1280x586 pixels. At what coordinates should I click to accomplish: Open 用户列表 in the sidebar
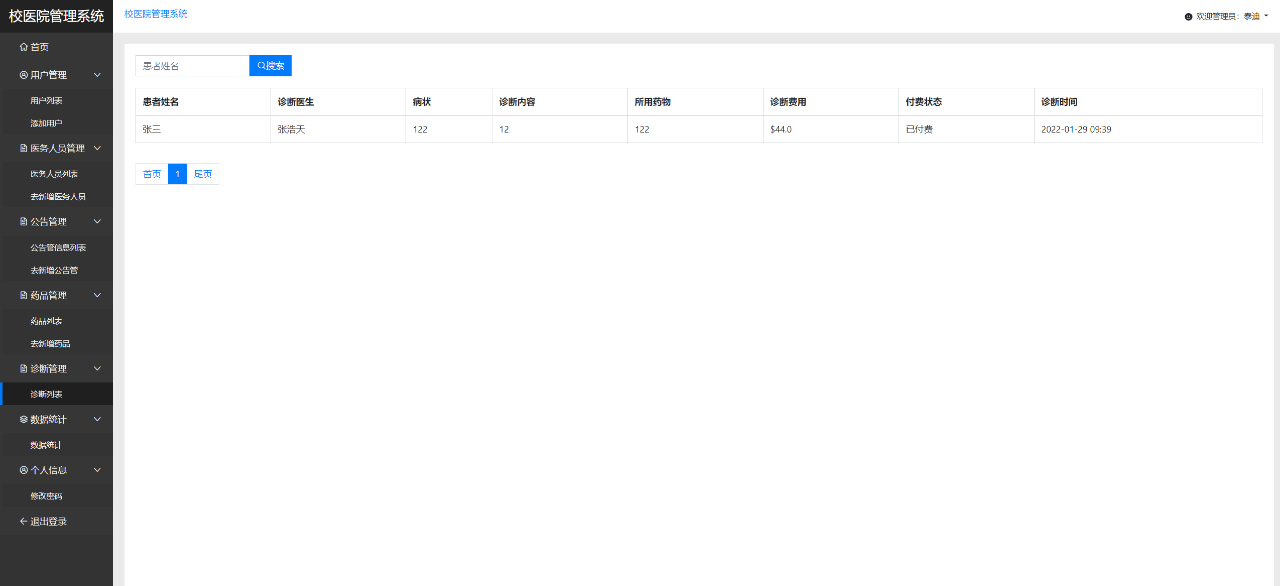pos(47,100)
